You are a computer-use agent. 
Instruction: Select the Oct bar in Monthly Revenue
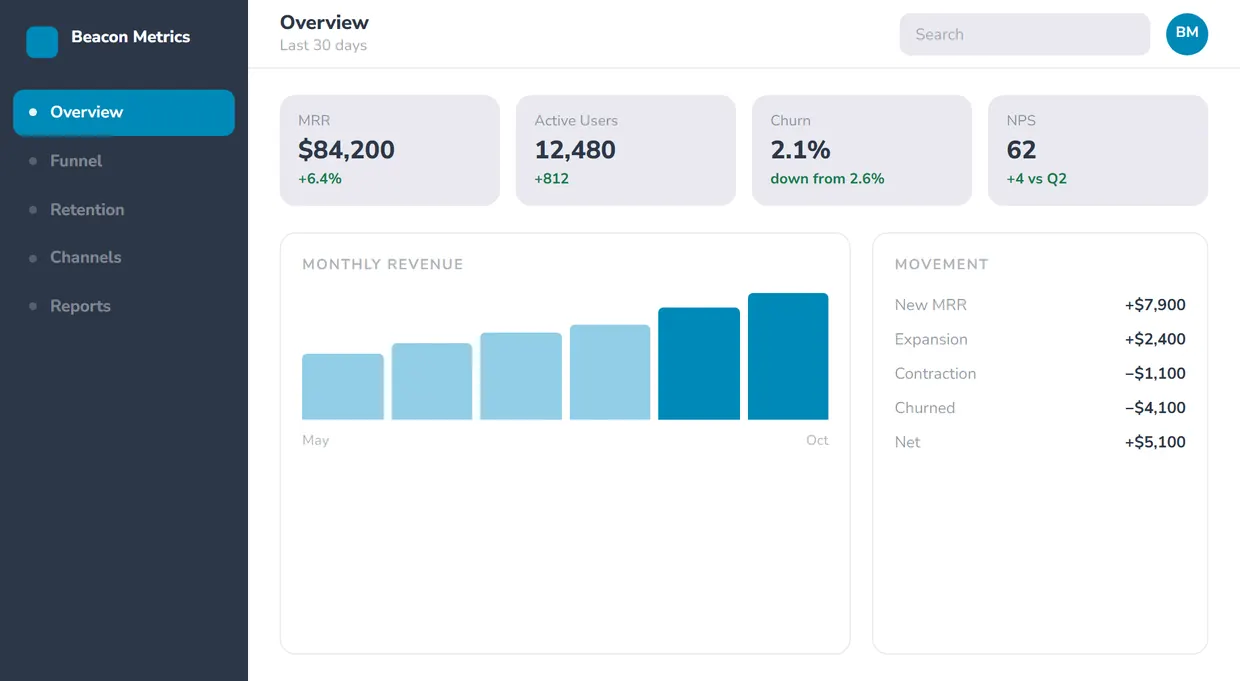click(788, 356)
